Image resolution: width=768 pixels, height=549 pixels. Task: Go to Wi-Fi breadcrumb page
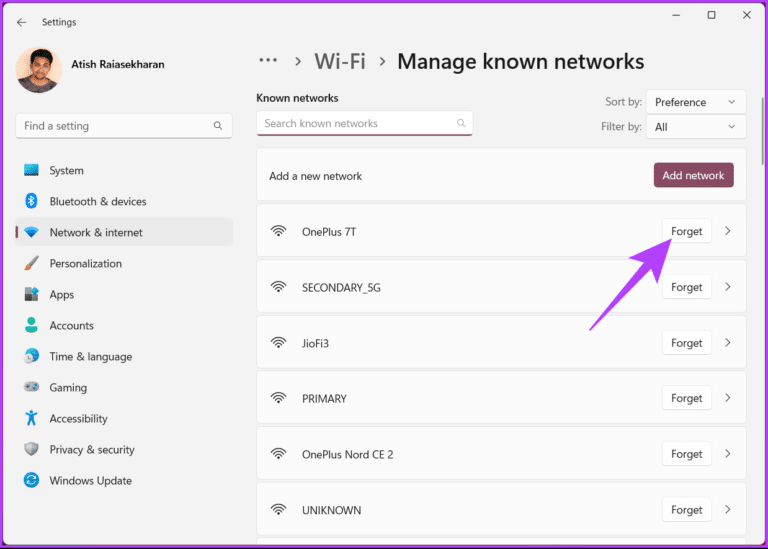(340, 62)
